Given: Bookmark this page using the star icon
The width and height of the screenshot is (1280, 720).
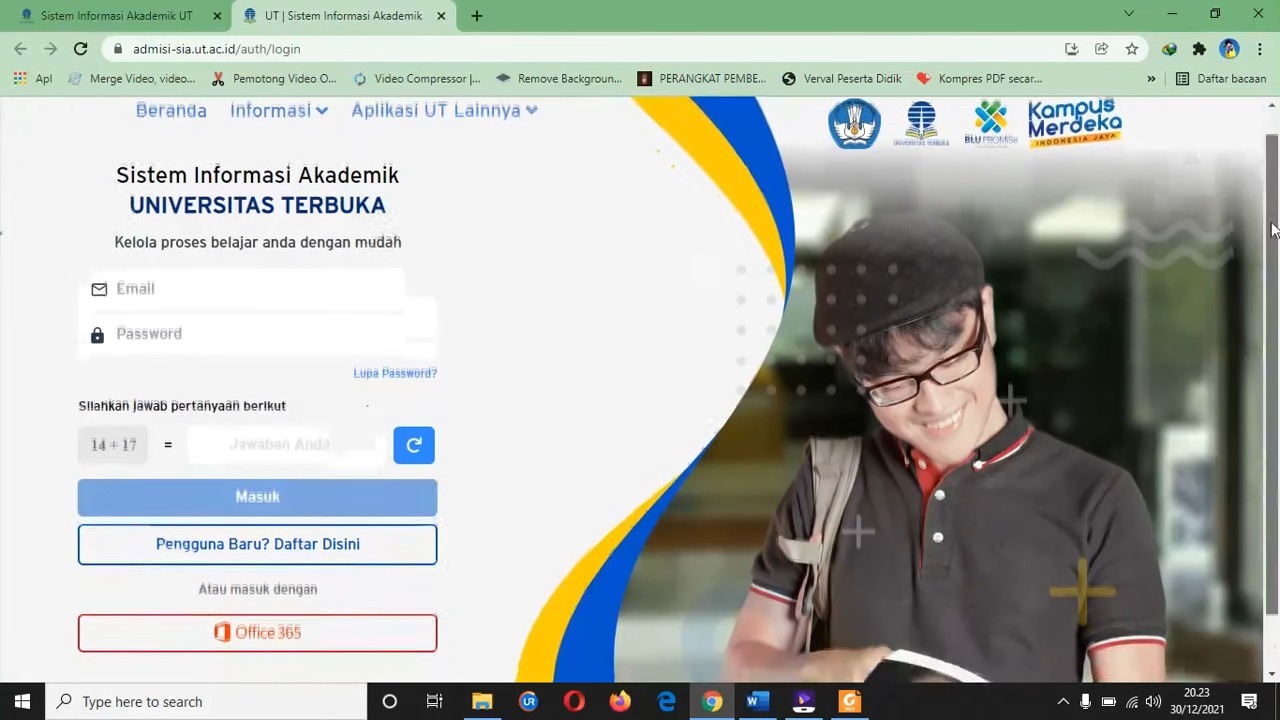Looking at the screenshot, I should pos(1132,49).
